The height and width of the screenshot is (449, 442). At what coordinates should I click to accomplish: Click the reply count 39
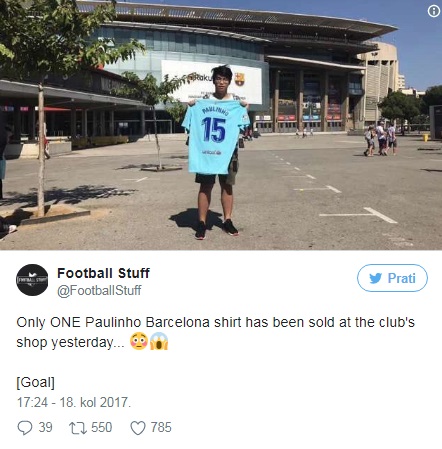[45, 428]
